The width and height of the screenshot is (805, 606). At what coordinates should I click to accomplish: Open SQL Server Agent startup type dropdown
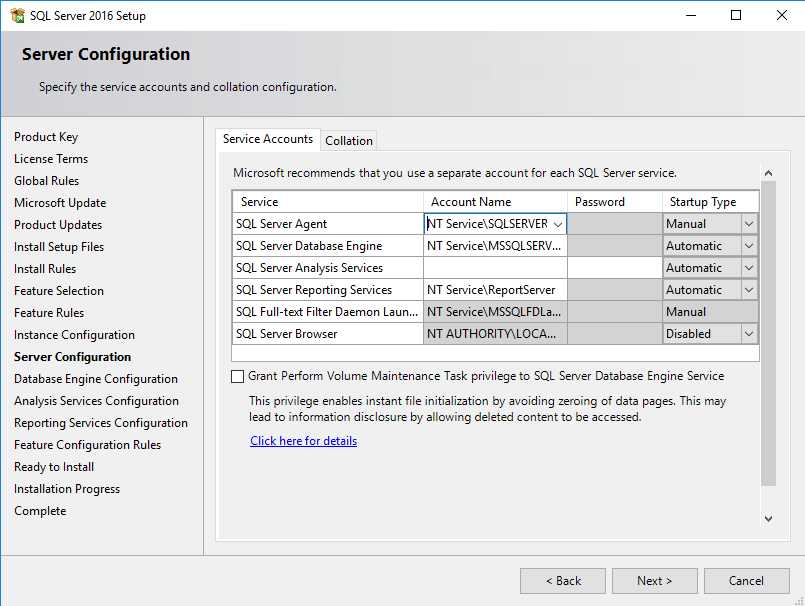tap(749, 224)
